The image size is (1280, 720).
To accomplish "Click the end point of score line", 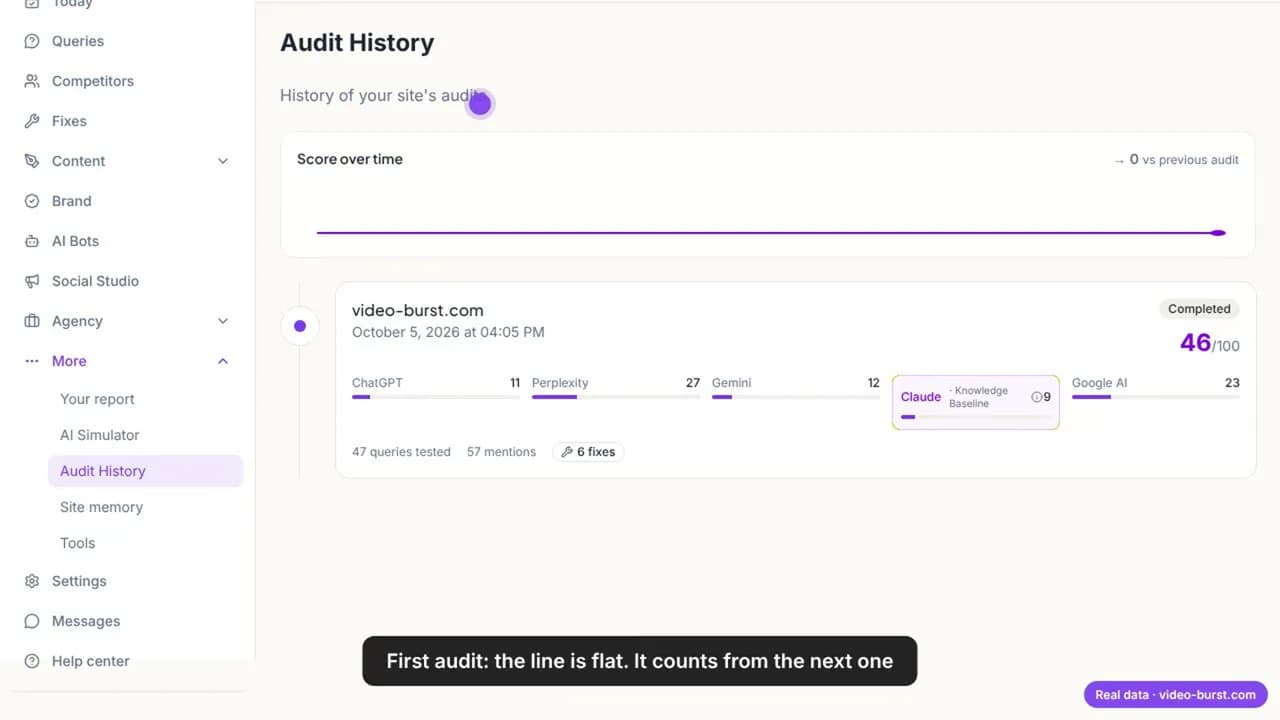I will [x=1217, y=233].
